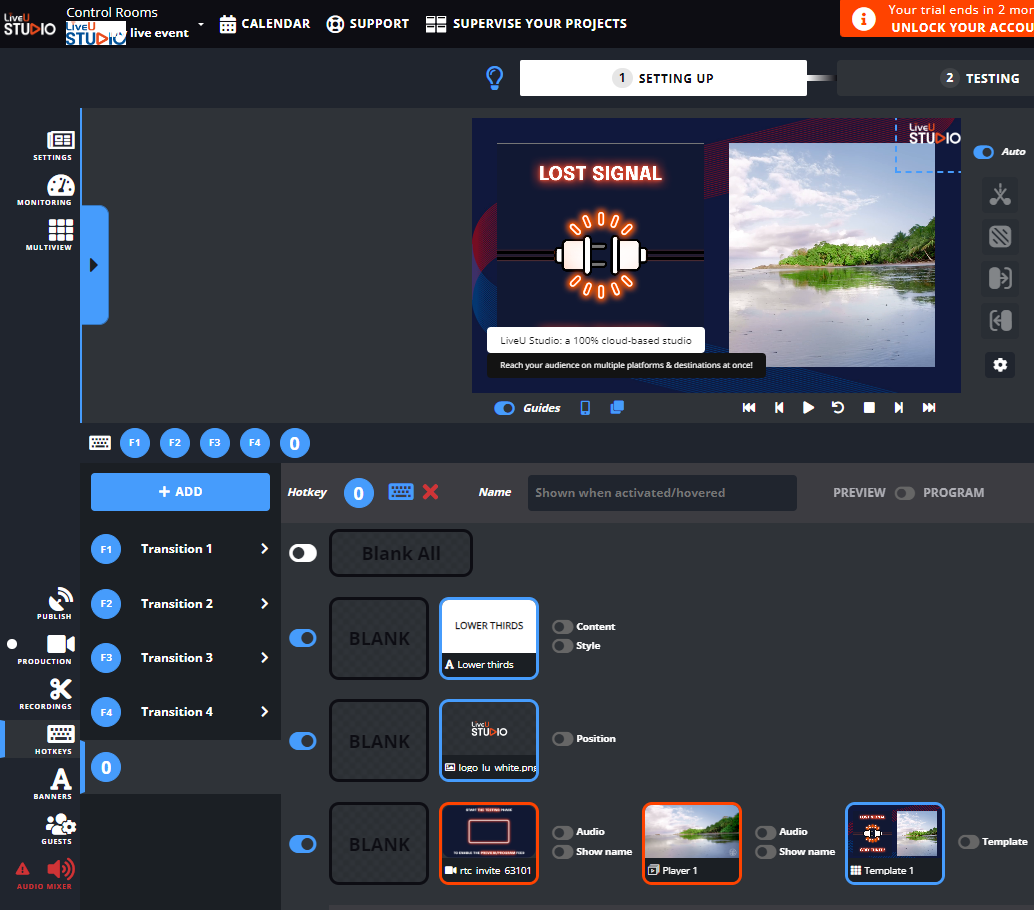
Task: Open preview settings gear icon
Action: 1000,365
